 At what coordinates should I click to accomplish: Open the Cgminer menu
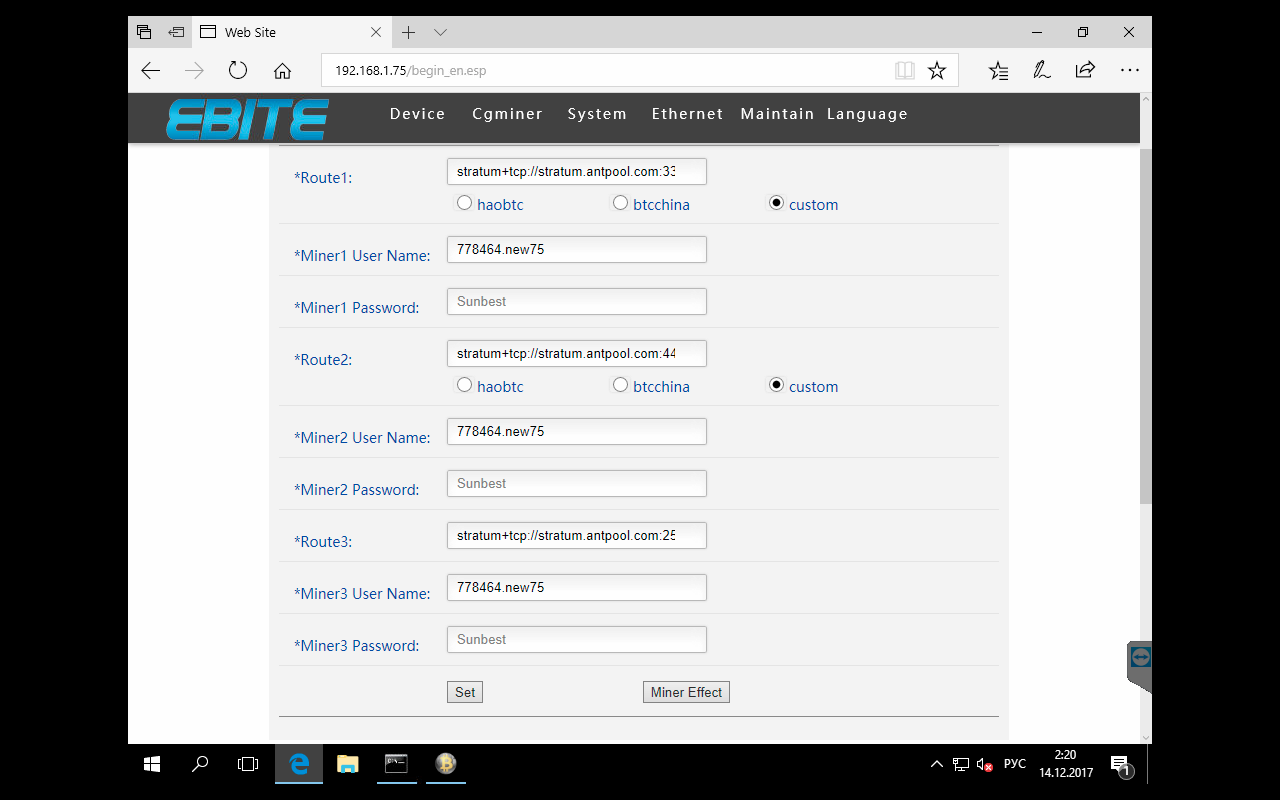pyautogui.click(x=507, y=114)
